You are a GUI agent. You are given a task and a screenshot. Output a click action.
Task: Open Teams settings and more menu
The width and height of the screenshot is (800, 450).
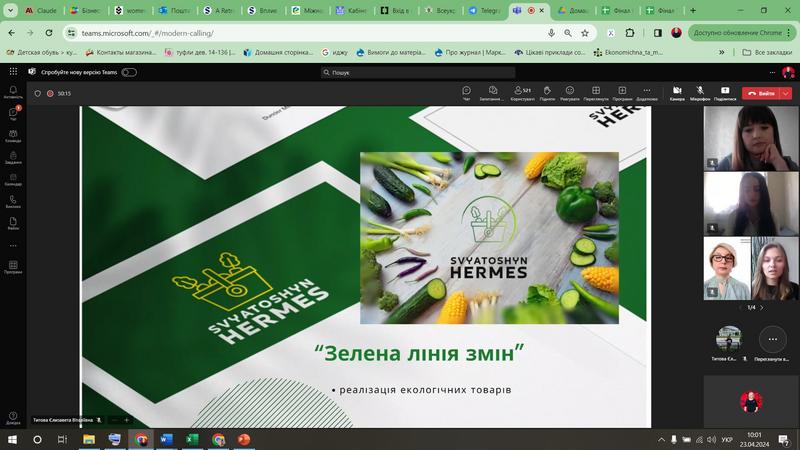click(772, 72)
